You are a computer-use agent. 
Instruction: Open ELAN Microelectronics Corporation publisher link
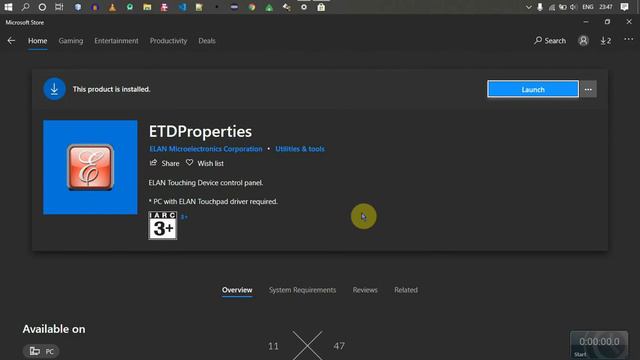pos(206,149)
